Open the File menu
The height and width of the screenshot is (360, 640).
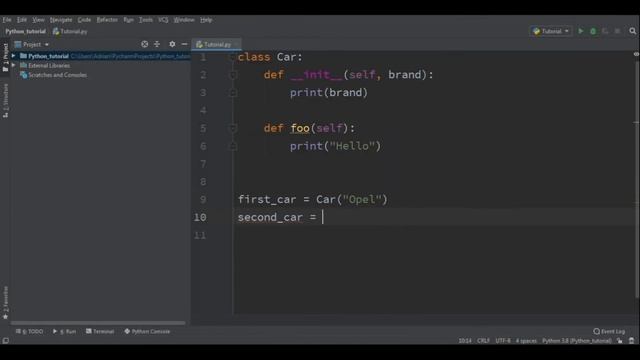(7, 20)
